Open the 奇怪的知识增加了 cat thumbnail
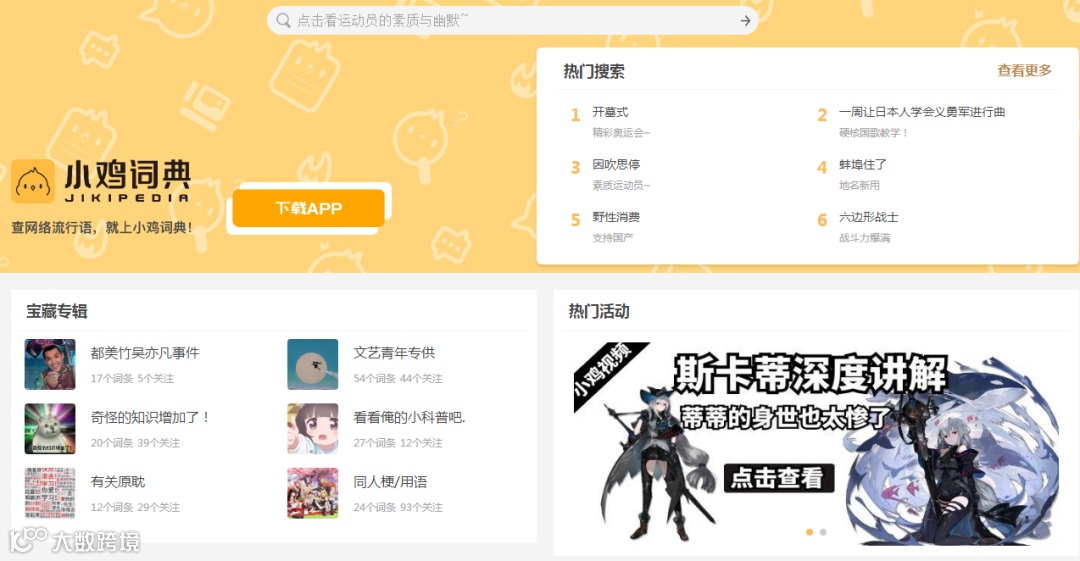 pyautogui.click(x=50, y=429)
